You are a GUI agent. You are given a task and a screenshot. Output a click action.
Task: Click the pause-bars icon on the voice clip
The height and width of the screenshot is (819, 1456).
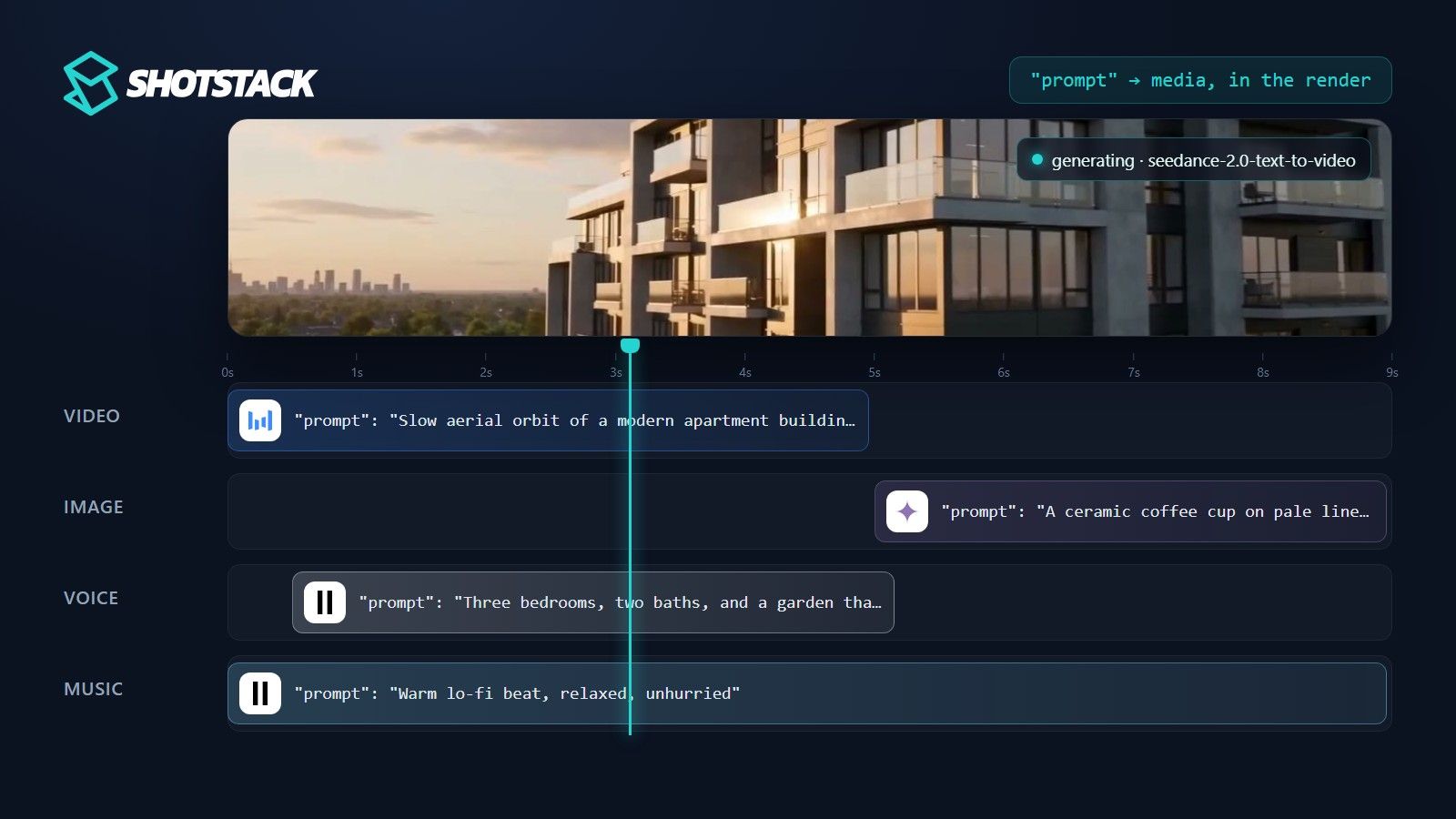coord(325,602)
